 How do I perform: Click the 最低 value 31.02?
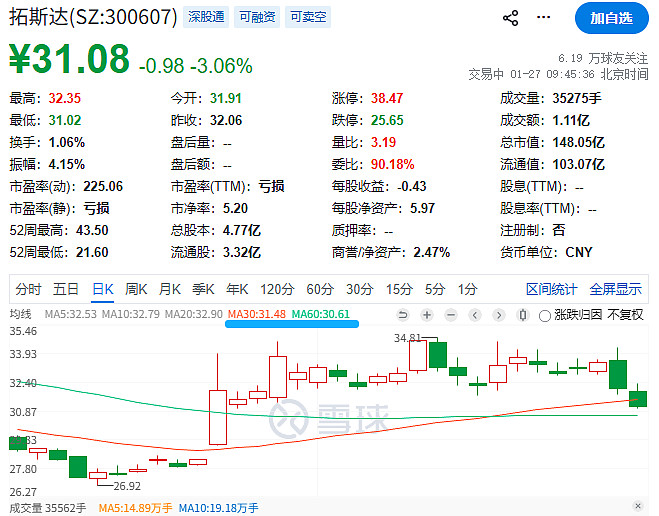[64, 120]
